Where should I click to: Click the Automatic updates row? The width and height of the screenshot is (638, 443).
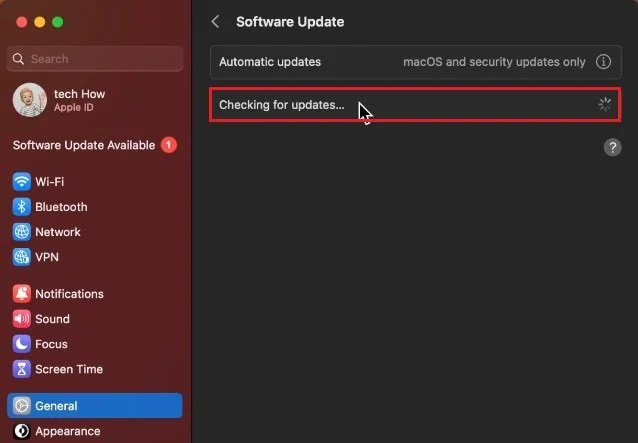click(x=415, y=62)
